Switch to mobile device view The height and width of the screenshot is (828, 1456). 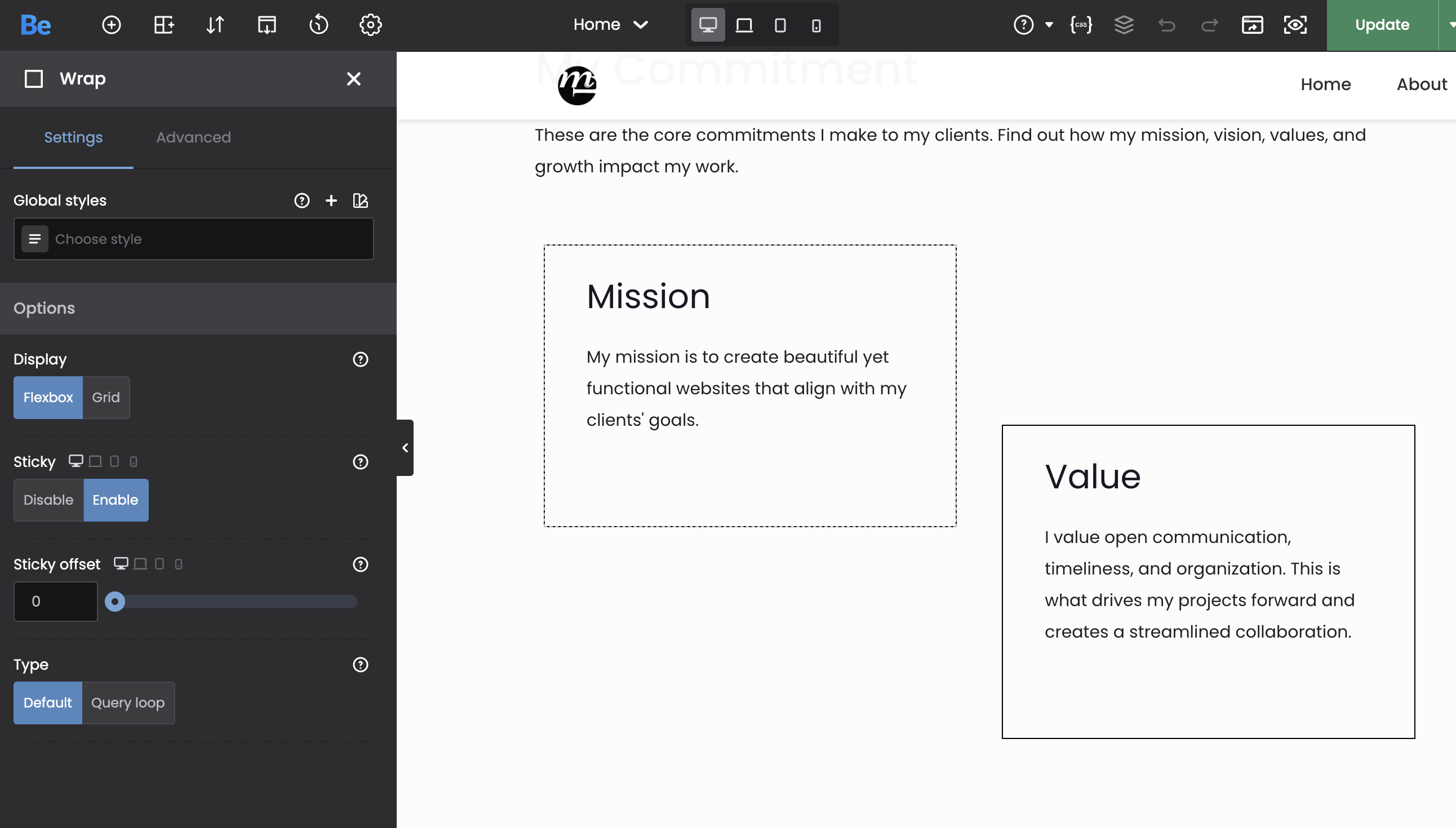[x=816, y=25]
